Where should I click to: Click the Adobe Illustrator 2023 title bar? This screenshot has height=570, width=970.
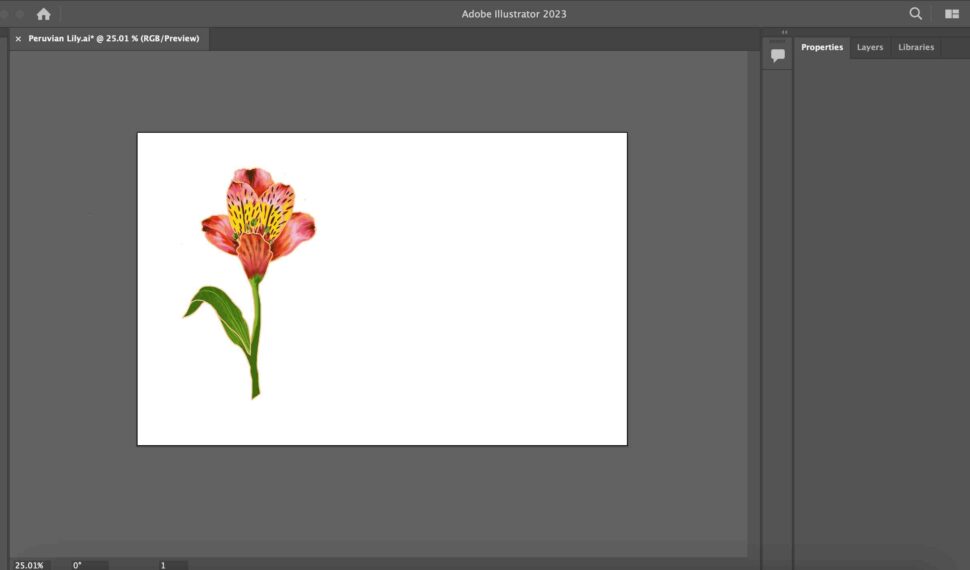[x=513, y=14]
